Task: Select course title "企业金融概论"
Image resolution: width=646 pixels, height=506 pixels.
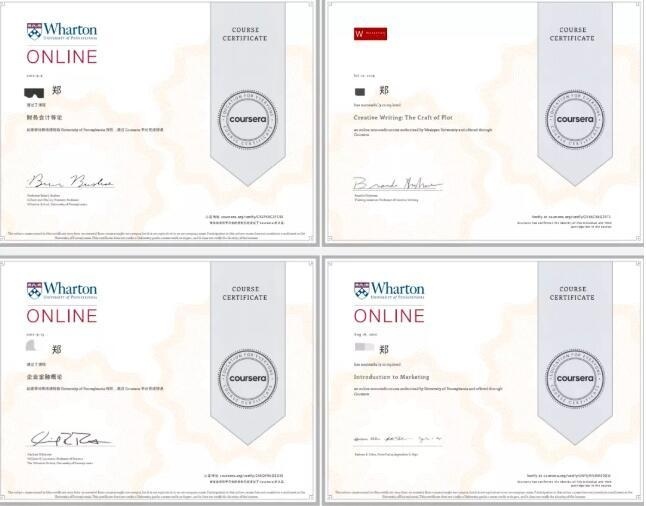Action: click(44, 377)
